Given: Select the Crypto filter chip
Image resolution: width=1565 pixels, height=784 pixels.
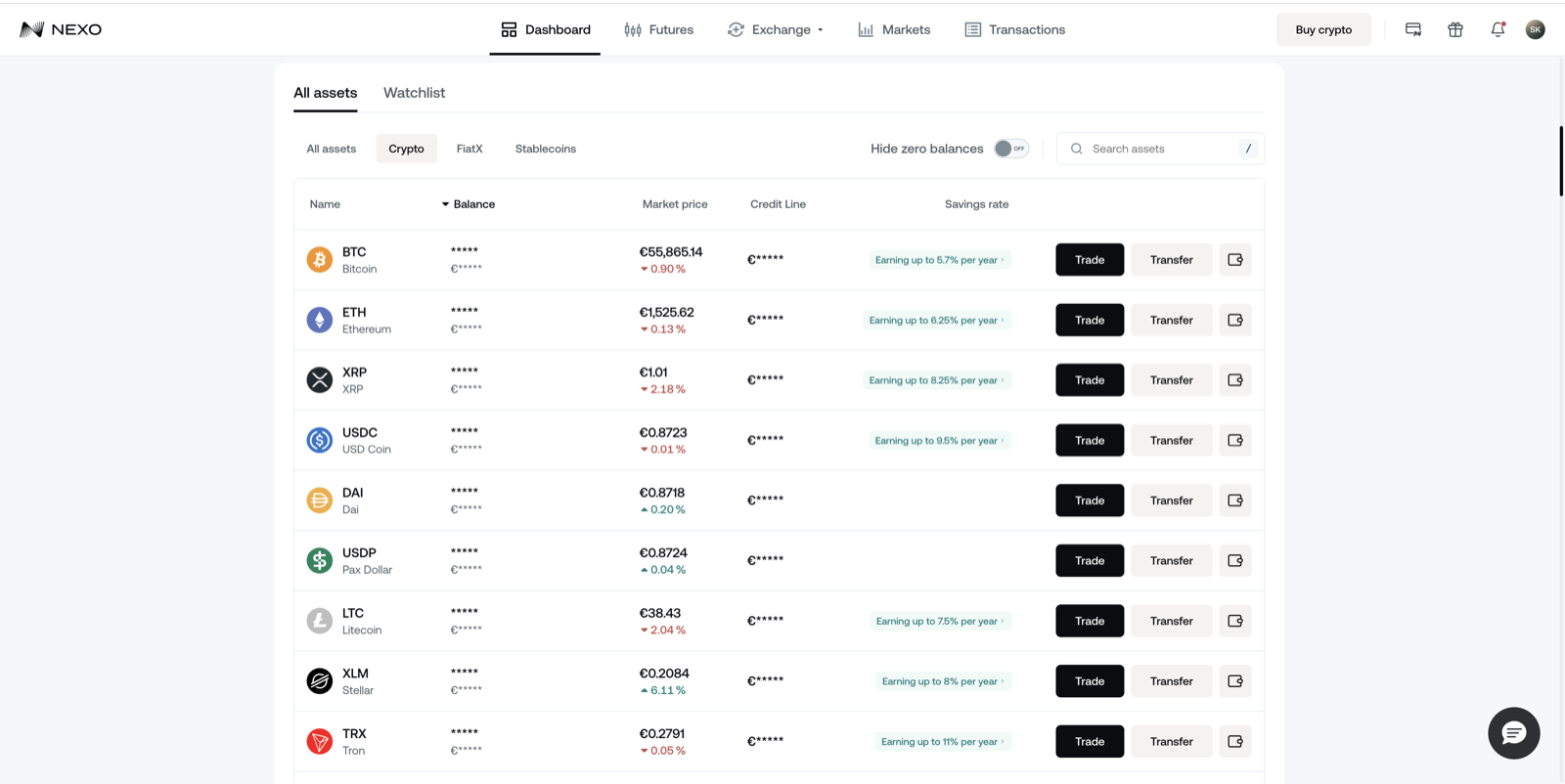Looking at the screenshot, I should (x=406, y=149).
